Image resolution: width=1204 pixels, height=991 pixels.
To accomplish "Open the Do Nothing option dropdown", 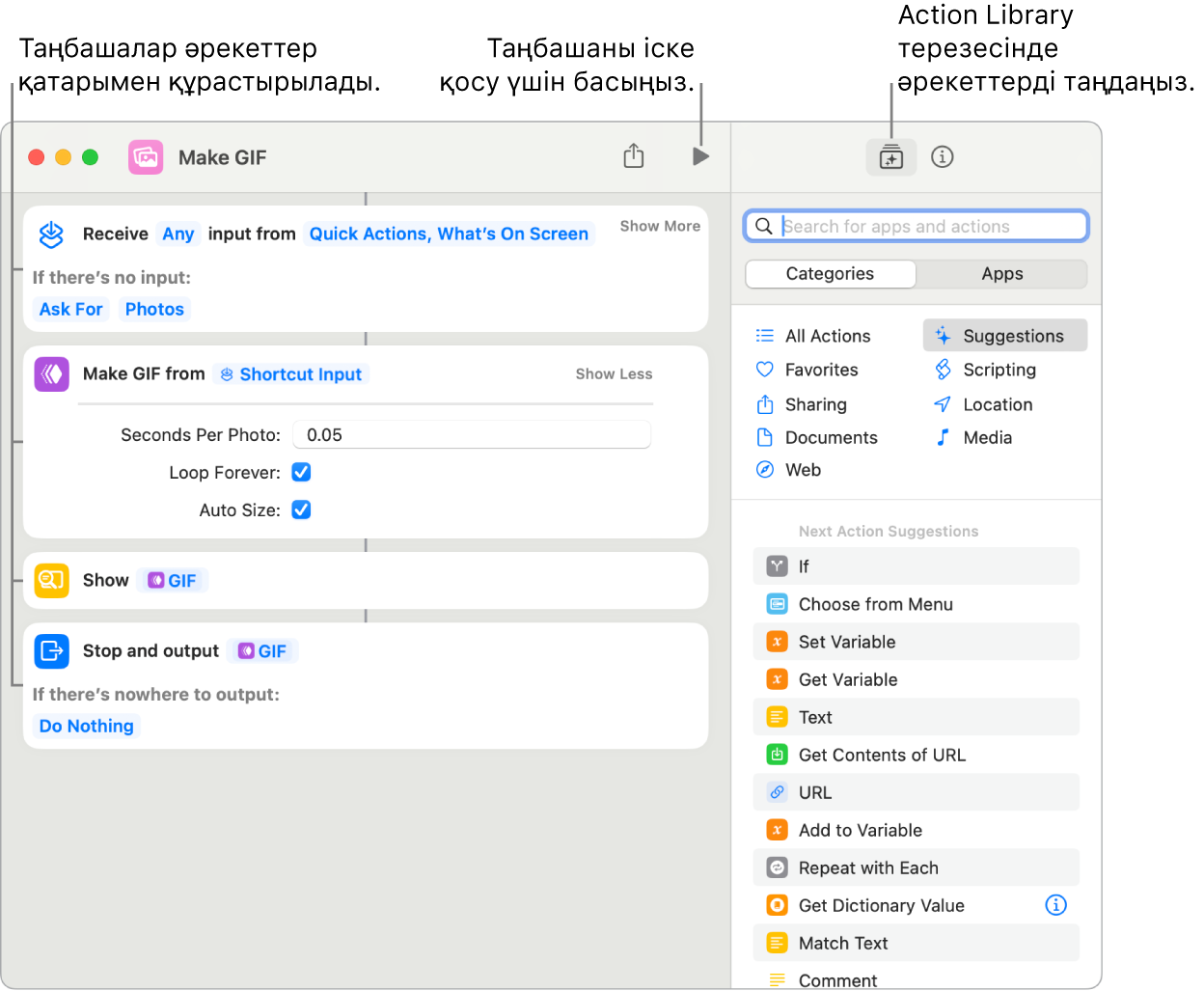I will (x=87, y=726).
